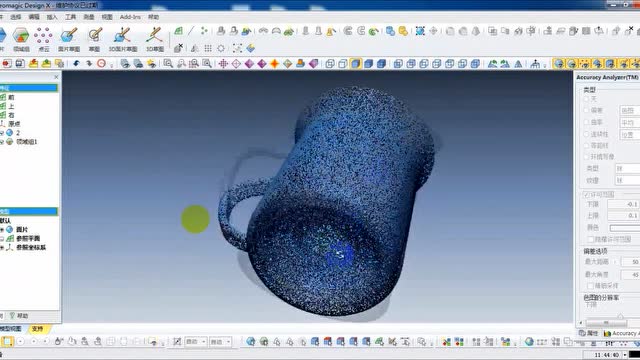
Task: Click the 色图的分辨率 slider handle
Action: pos(620,316)
